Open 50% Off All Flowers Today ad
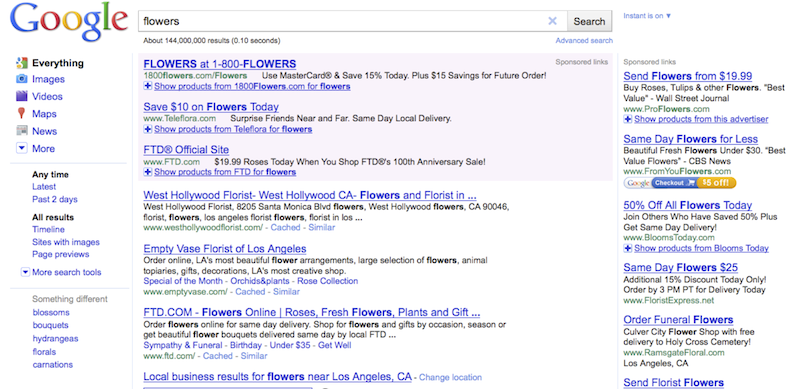Screen dimensions: 800x389 688,205
